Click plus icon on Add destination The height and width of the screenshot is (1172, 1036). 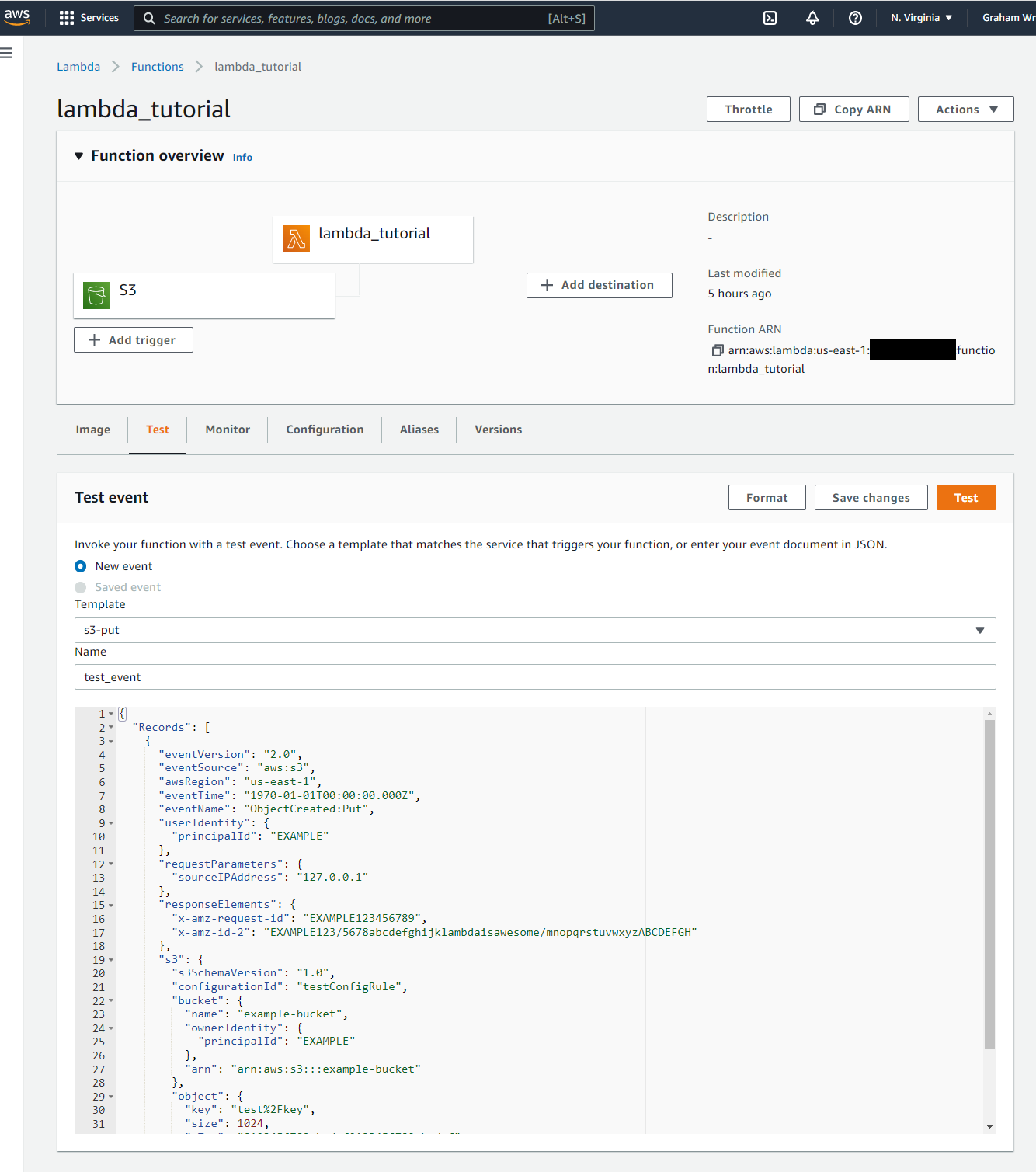(547, 285)
